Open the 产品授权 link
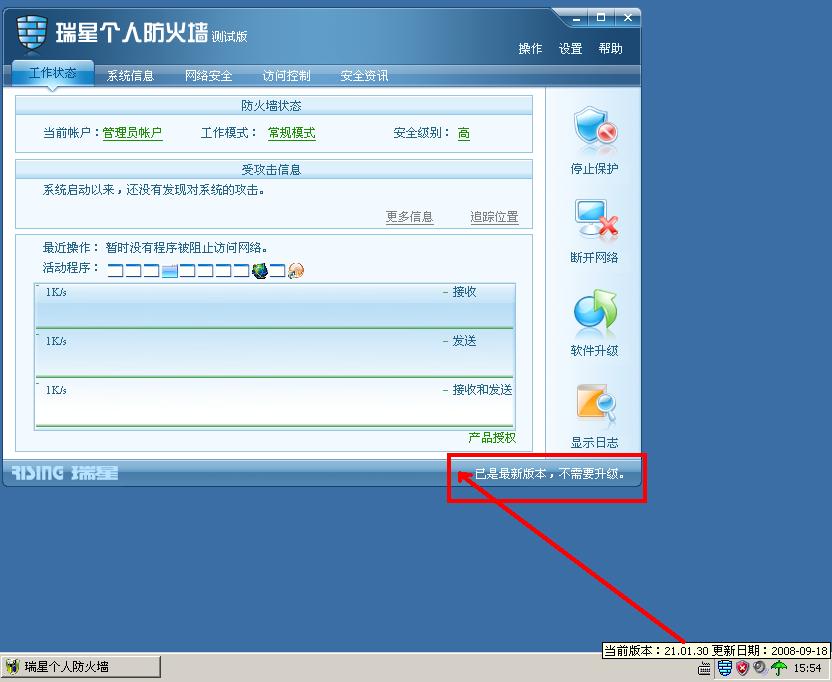The image size is (832, 682). click(492, 437)
